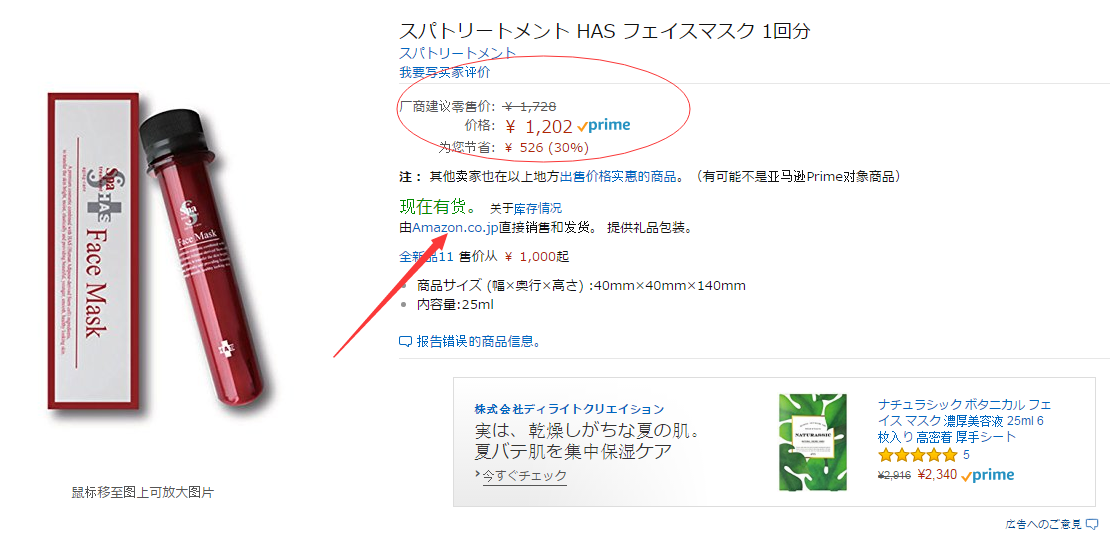This screenshot has width=1110, height=540.
Task: Click the product title スパトリートメント HAS フェイスマスク
Action: point(604,31)
